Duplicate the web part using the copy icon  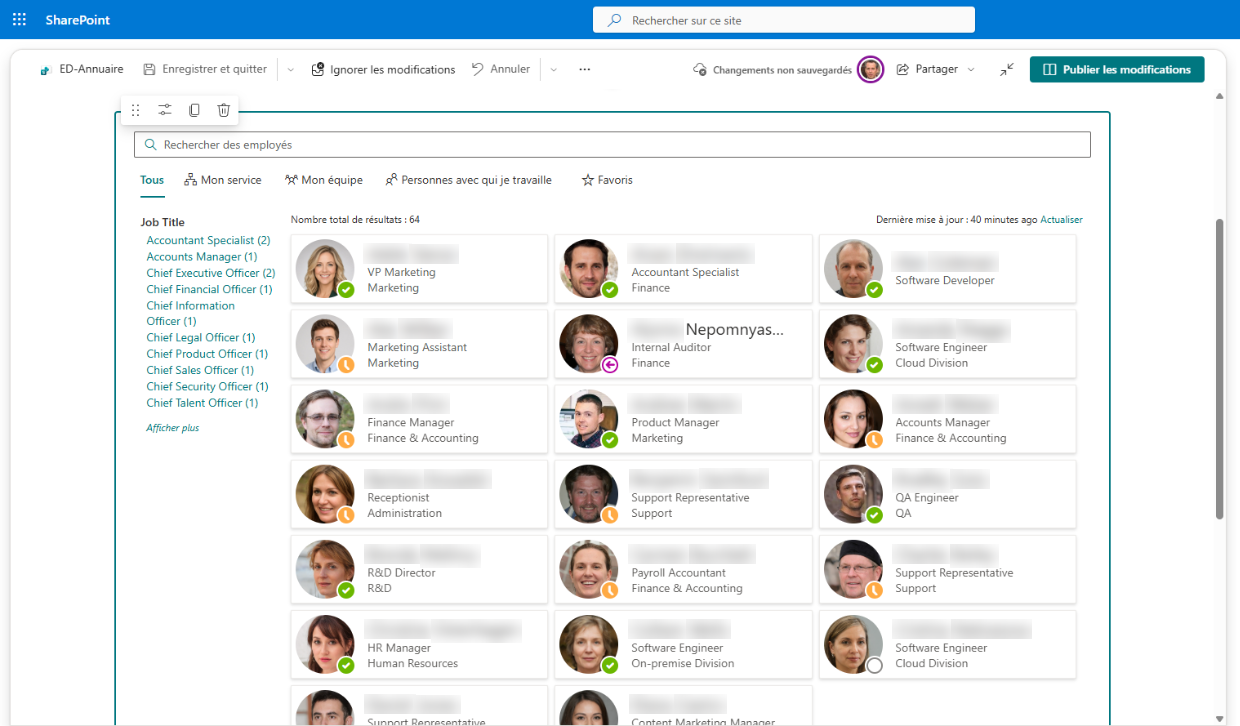tap(195, 110)
